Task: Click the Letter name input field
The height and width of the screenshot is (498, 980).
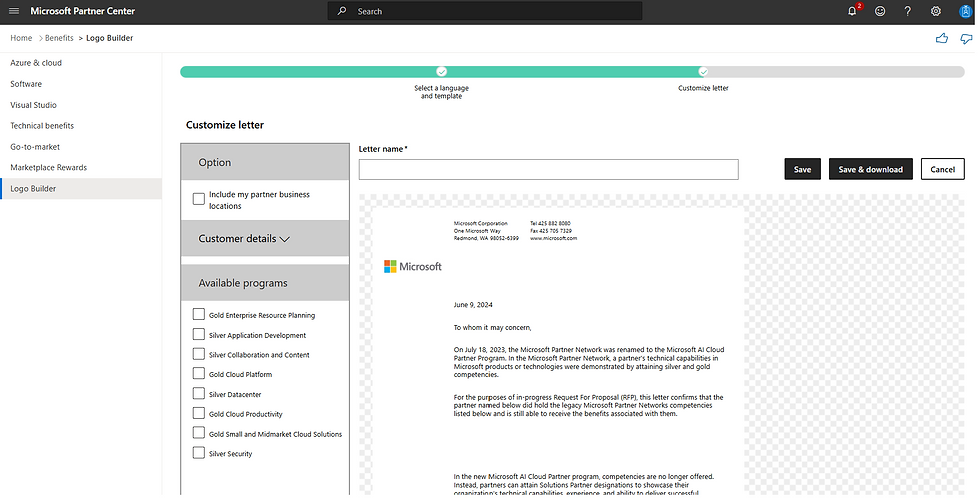Action: point(548,169)
